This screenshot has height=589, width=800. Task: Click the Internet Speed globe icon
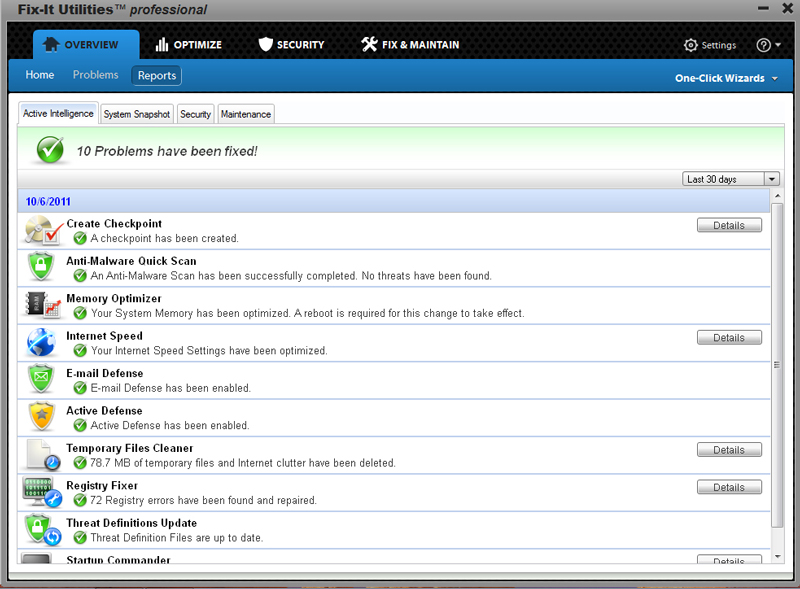[42, 343]
